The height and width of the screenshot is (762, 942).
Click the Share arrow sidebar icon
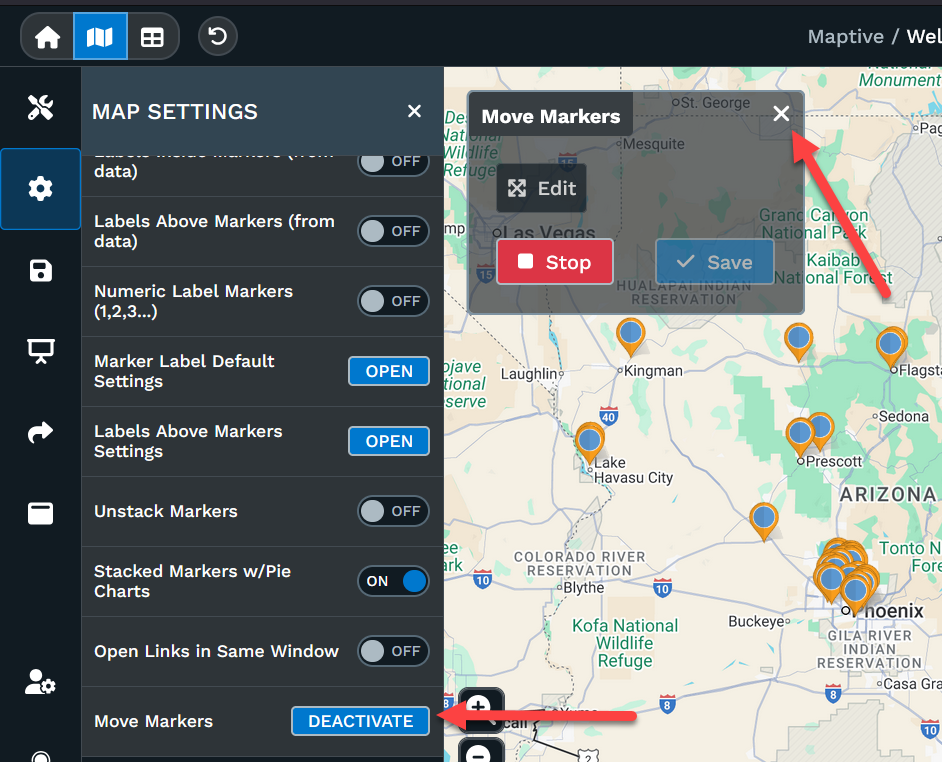40,431
